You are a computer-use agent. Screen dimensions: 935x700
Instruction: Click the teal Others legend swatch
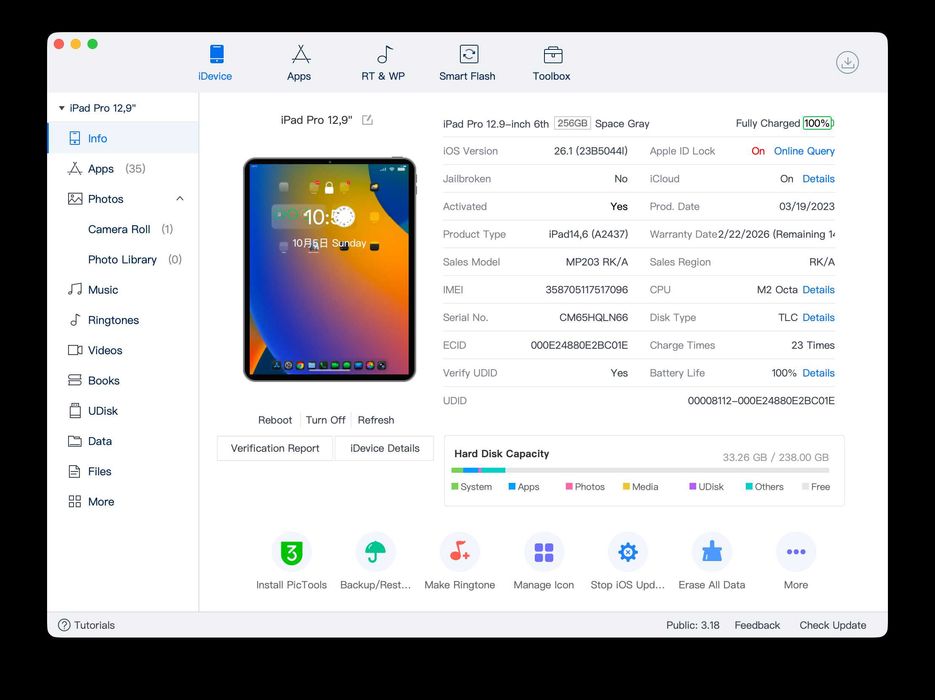[749, 487]
